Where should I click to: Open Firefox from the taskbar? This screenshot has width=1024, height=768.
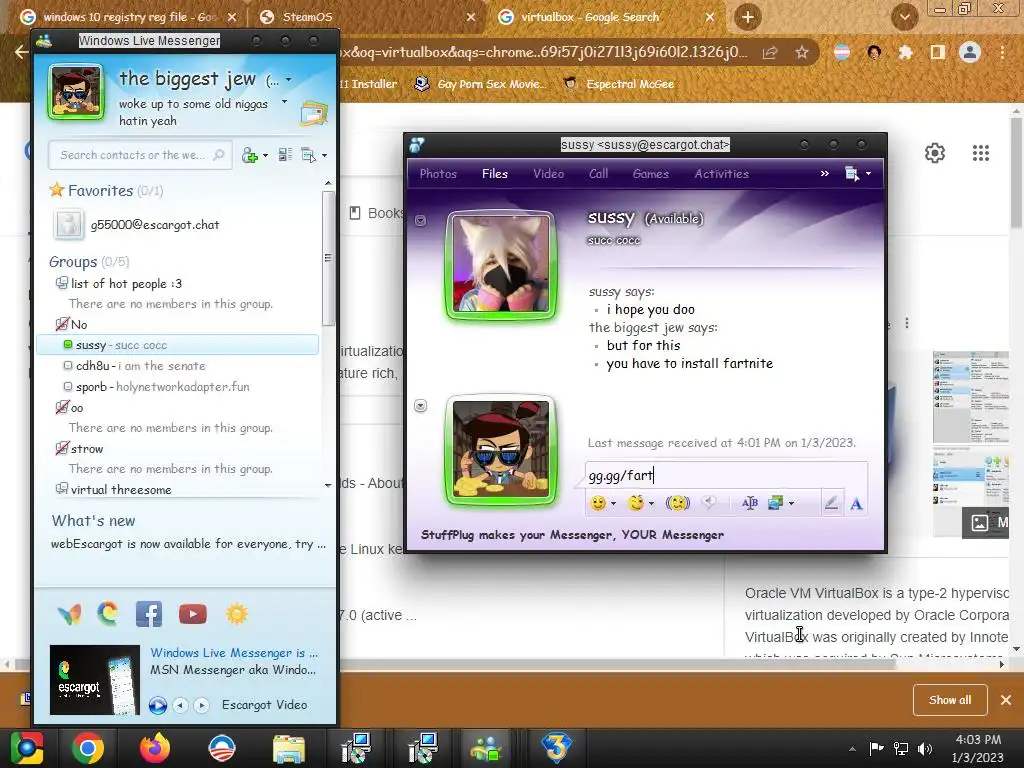tap(155, 748)
